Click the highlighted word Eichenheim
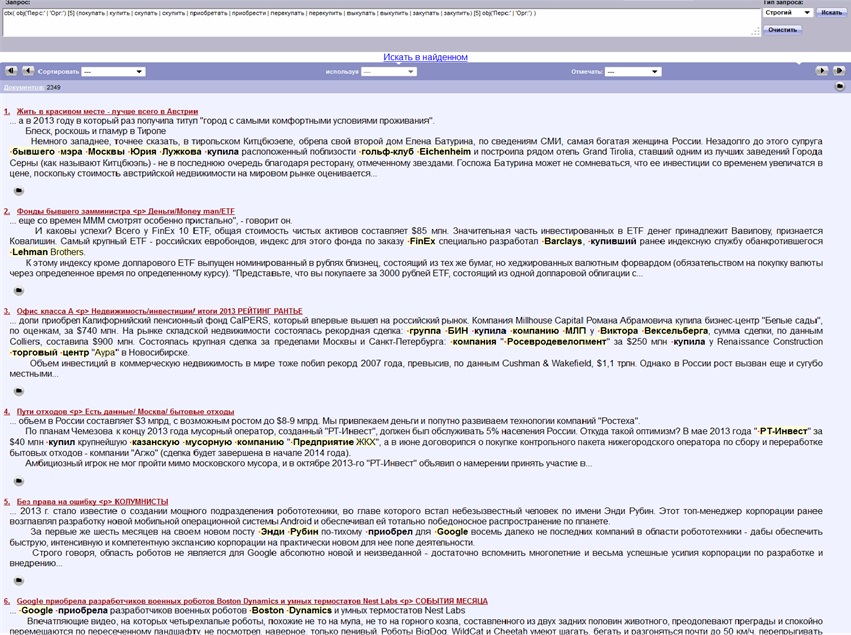The height and width of the screenshot is (635, 851). click(x=445, y=152)
